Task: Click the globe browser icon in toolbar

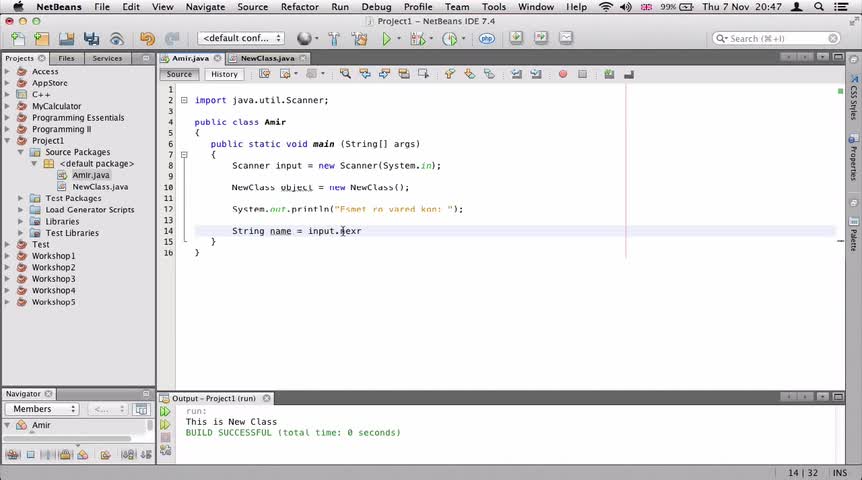Action: point(304,38)
